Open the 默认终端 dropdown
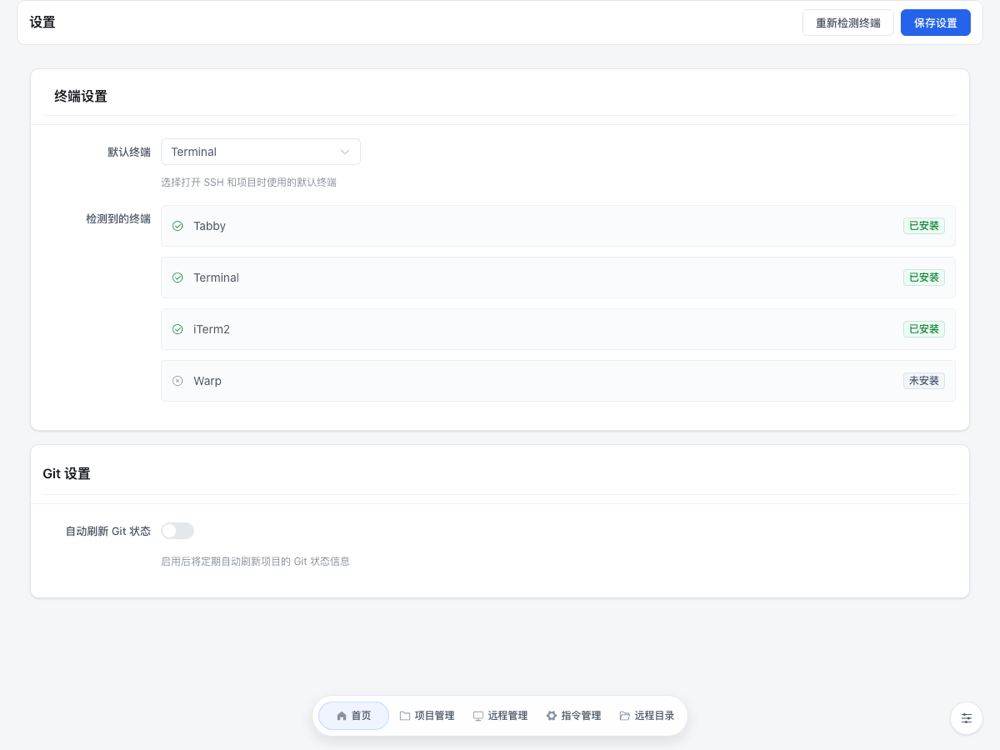The width and height of the screenshot is (1000, 750). pos(261,152)
